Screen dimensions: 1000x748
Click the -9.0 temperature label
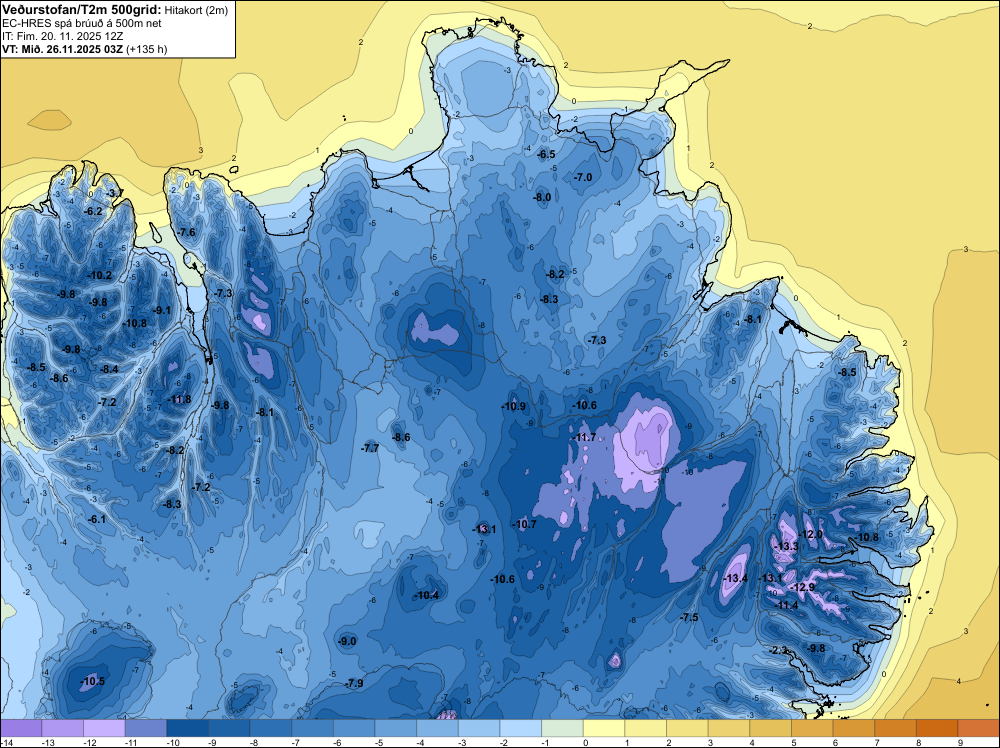tap(347, 642)
